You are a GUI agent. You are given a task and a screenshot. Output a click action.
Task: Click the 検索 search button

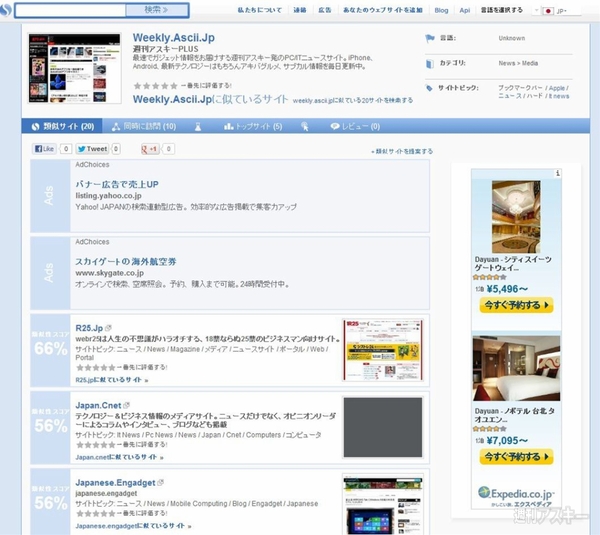click(157, 10)
